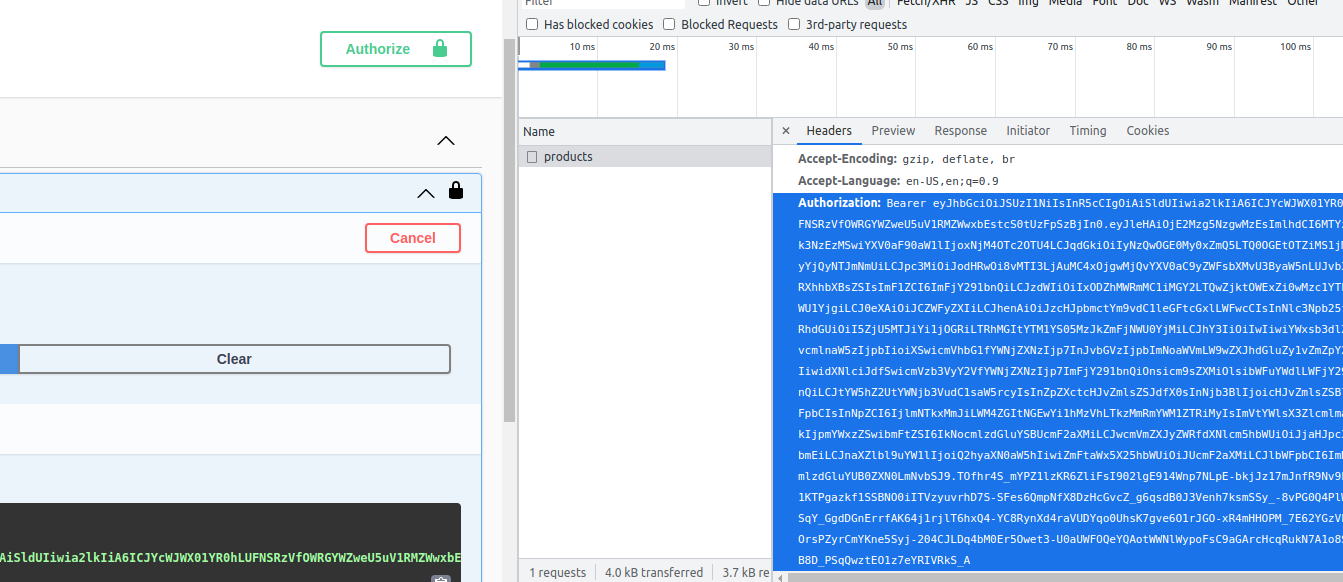Click the black padlock on the operation row
Image resolution: width=1343 pixels, height=582 pixels.
click(456, 190)
